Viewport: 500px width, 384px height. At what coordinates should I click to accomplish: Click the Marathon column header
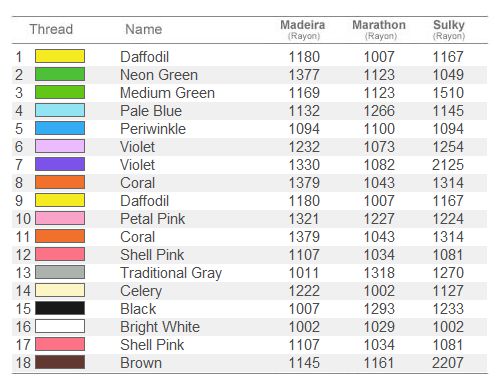click(379, 30)
